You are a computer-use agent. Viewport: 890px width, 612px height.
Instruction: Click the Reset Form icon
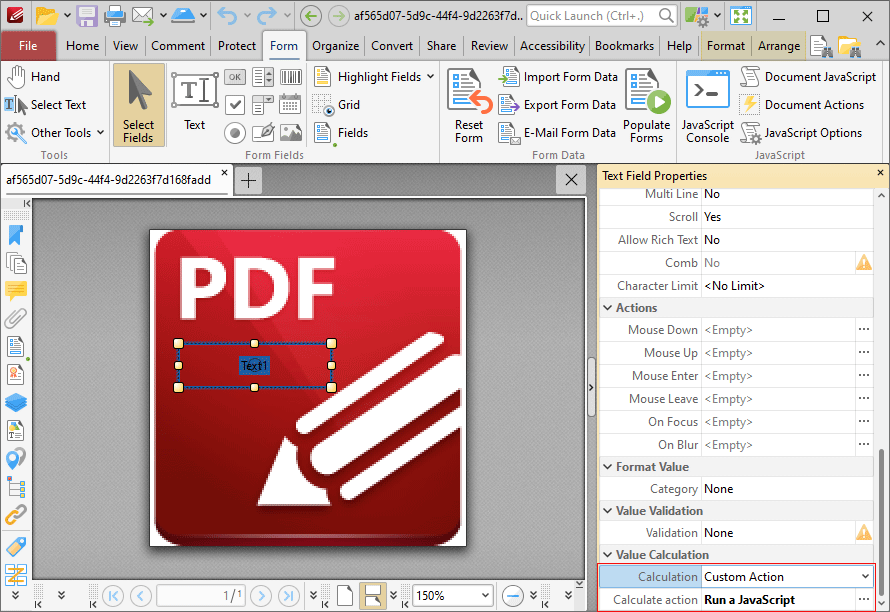tap(469, 91)
